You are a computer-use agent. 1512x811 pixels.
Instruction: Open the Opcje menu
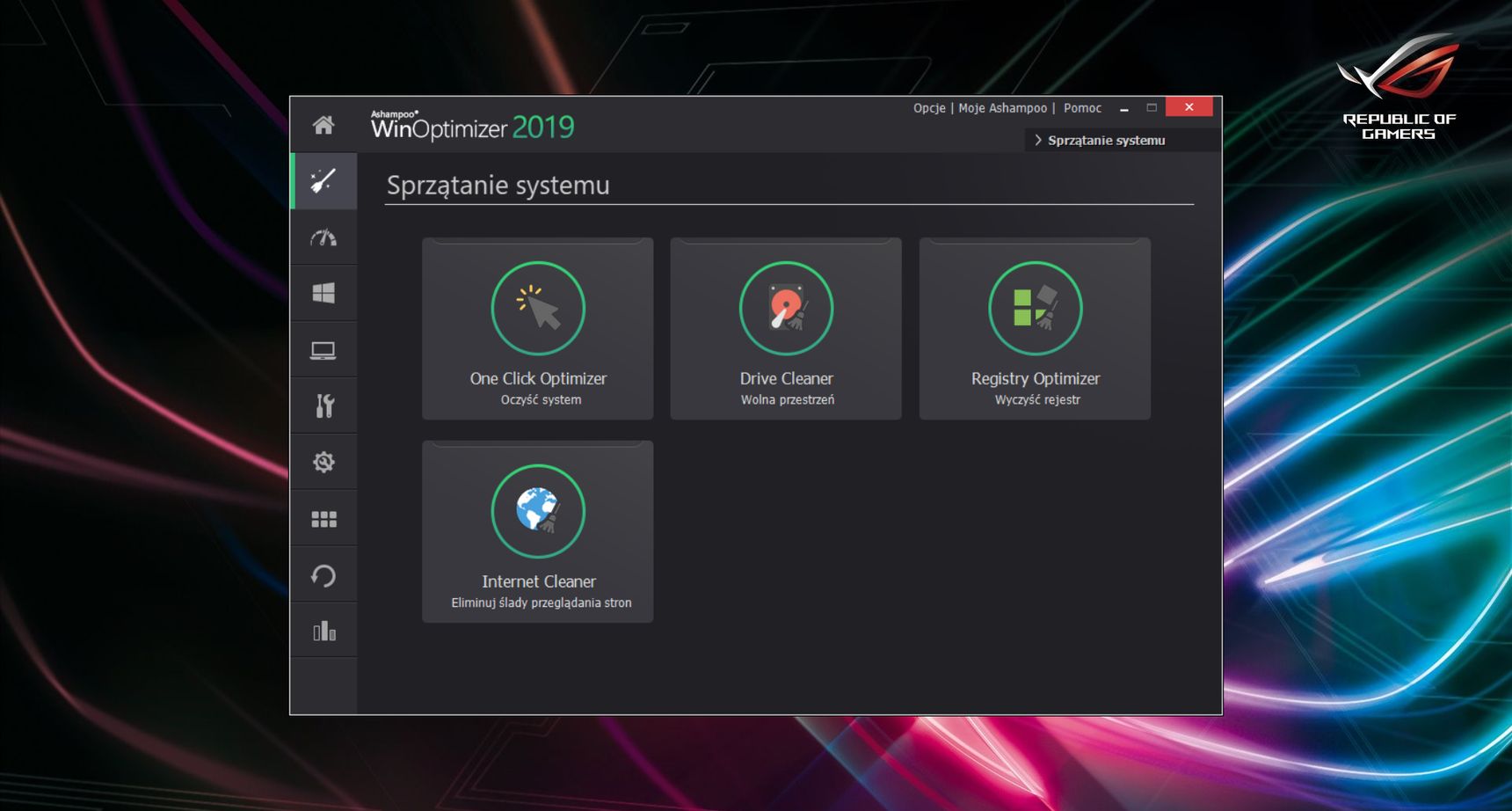pyautogui.click(x=929, y=108)
